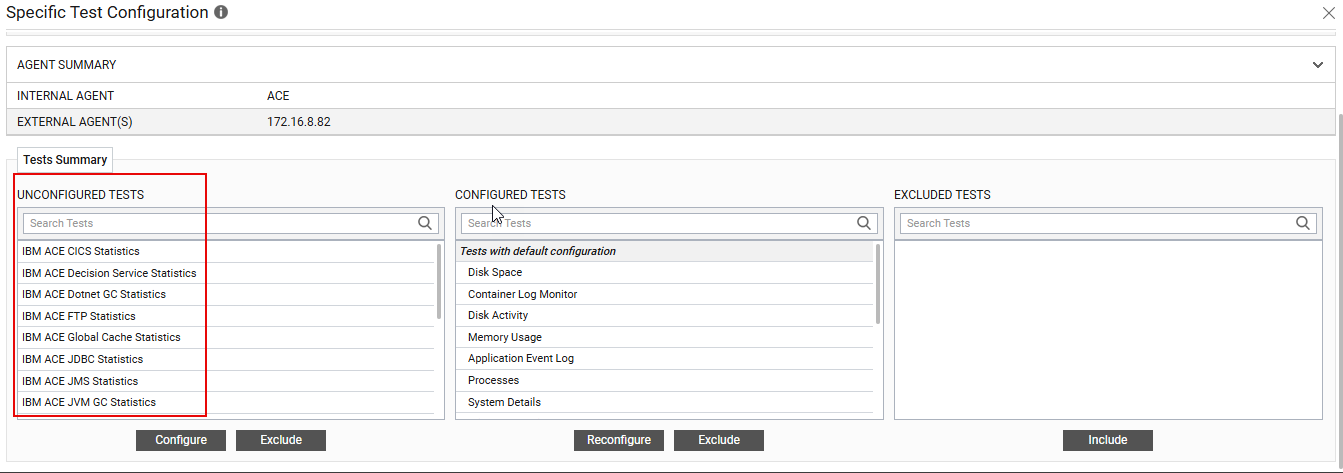This screenshot has width=1343, height=473.
Task: Choose IBM ACE Global Cache Statistics
Action: click(x=101, y=337)
